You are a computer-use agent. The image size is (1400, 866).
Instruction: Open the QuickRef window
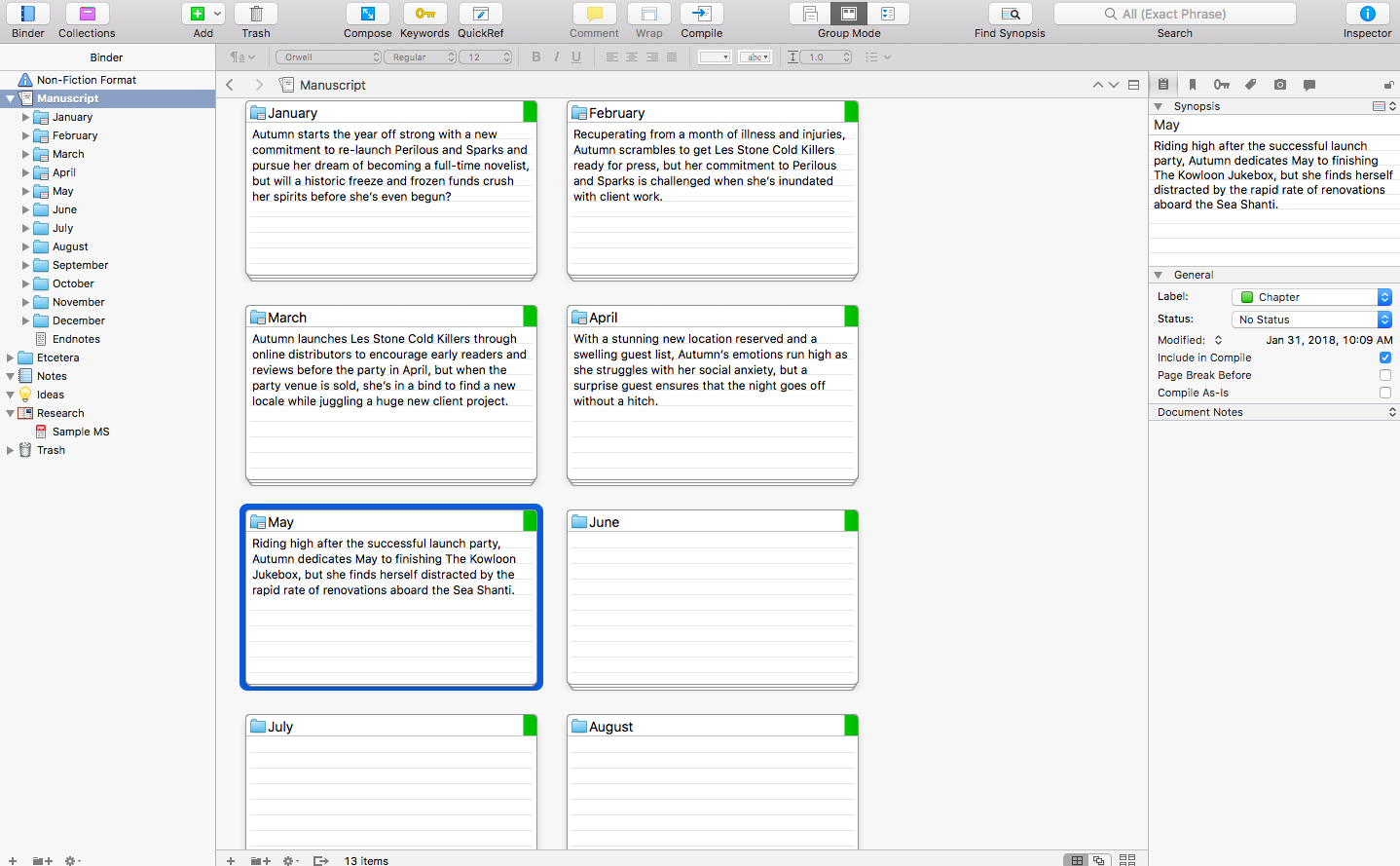(x=480, y=14)
